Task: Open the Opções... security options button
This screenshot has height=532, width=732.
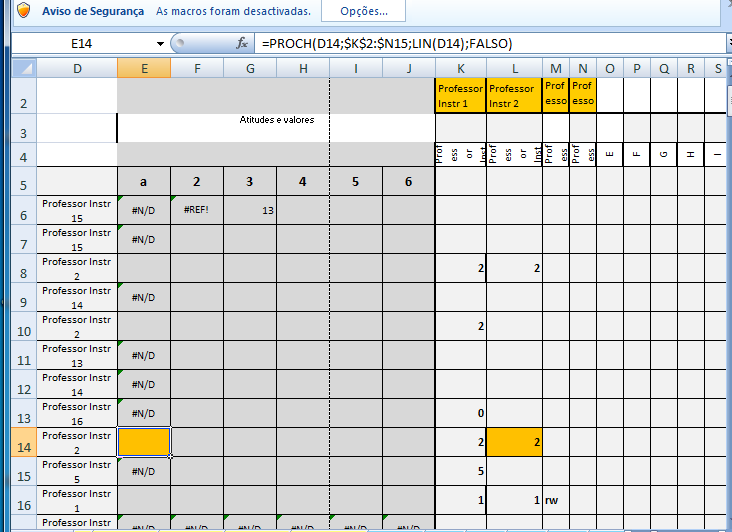Action: coord(363,11)
